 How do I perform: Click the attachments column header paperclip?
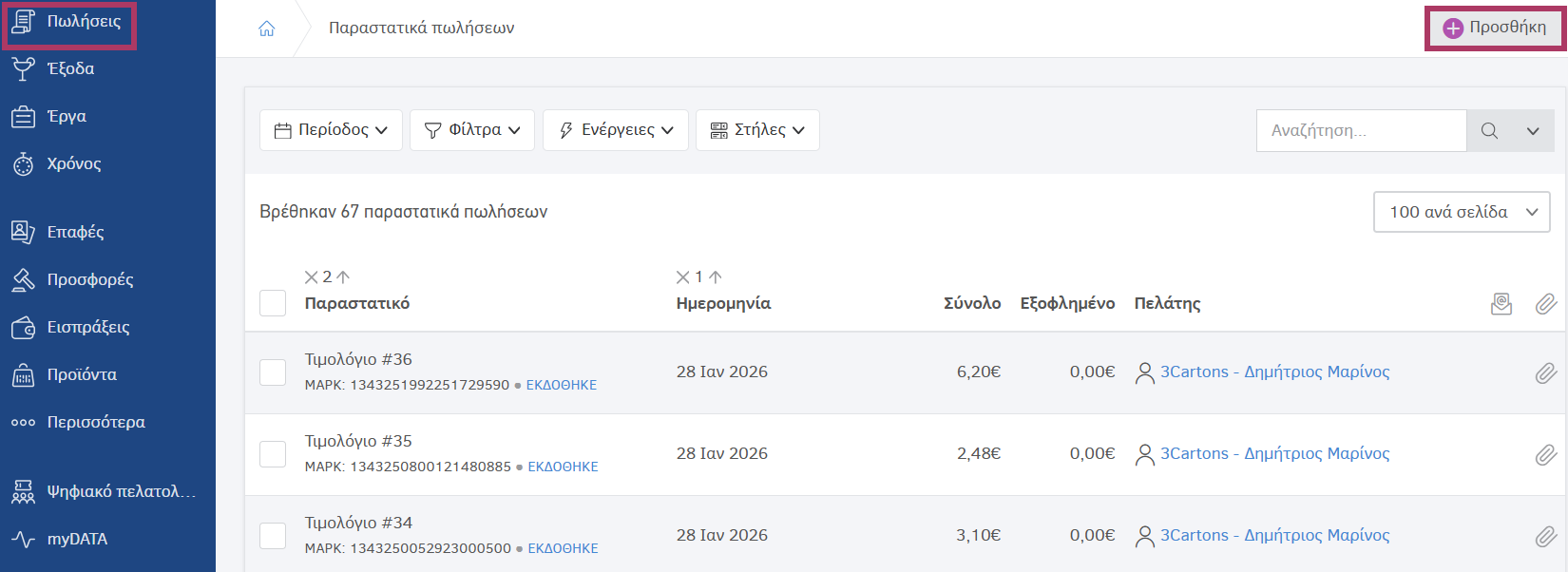point(1546,304)
